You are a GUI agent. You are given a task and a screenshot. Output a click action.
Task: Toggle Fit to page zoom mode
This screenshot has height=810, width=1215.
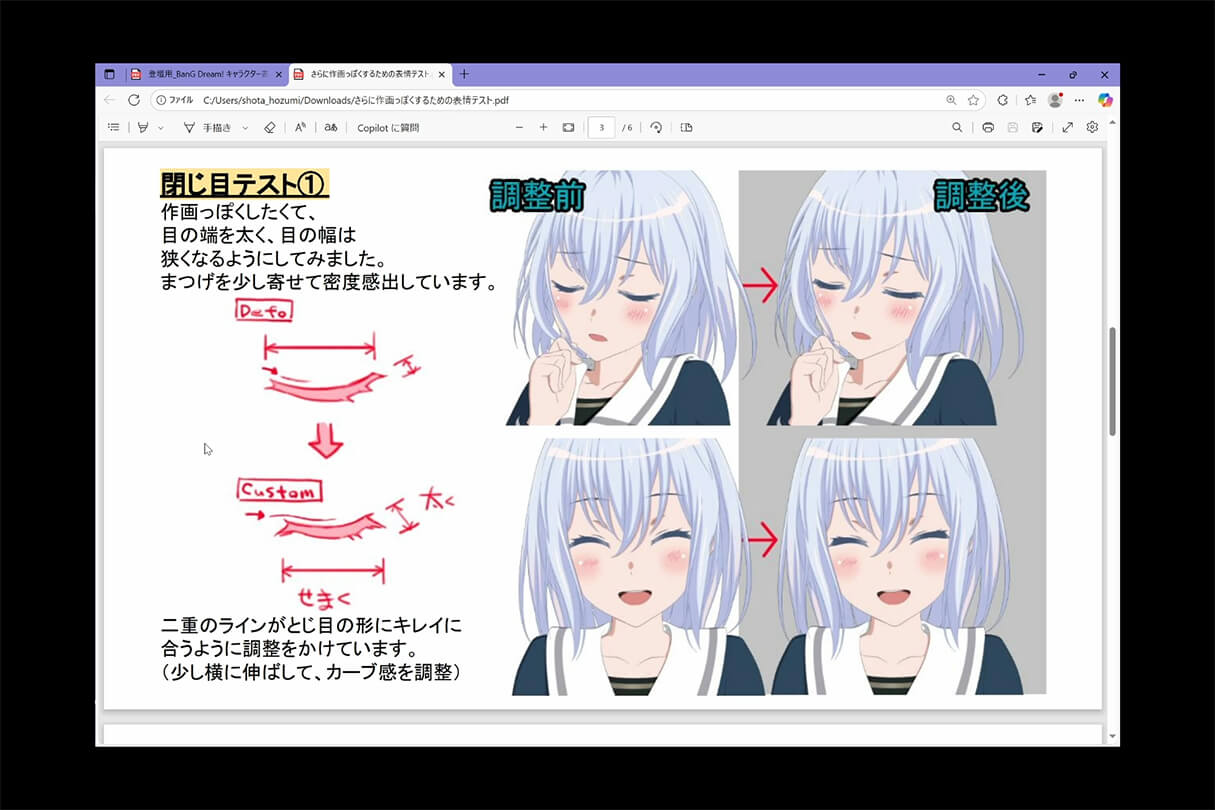coord(568,127)
